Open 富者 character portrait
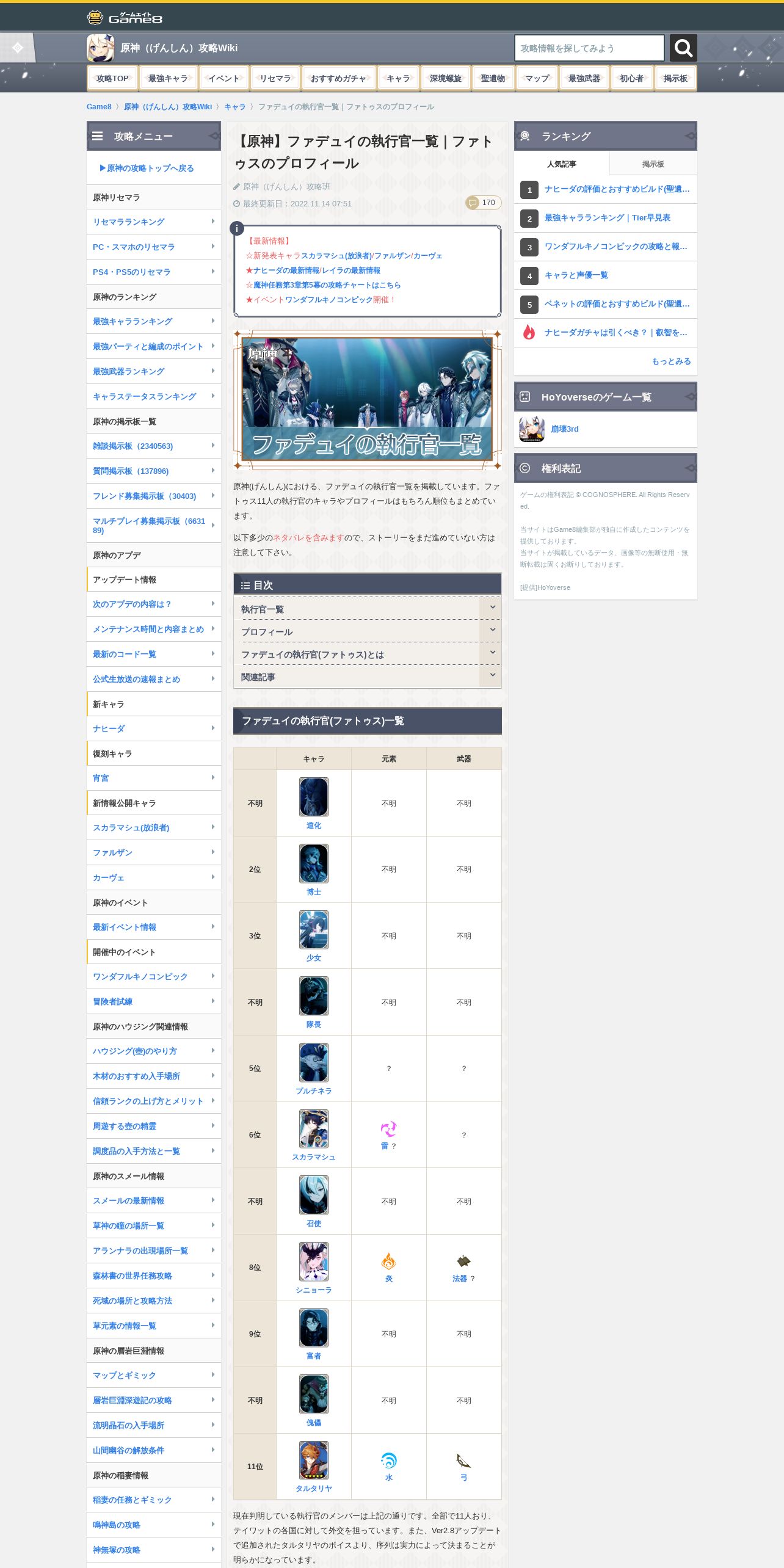 tap(314, 1327)
